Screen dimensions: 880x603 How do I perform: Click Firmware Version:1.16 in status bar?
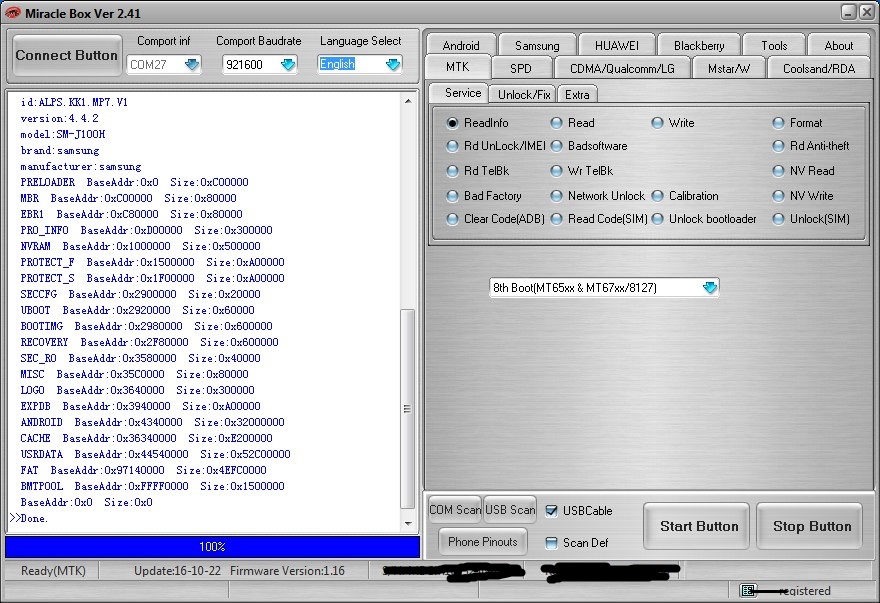[287, 570]
